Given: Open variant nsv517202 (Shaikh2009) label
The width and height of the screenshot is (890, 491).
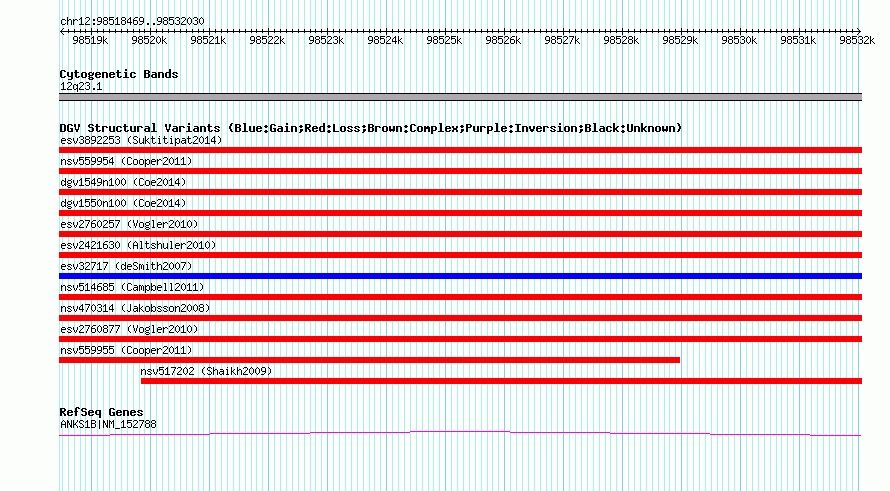Looking at the screenshot, I should tap(207, 371).
